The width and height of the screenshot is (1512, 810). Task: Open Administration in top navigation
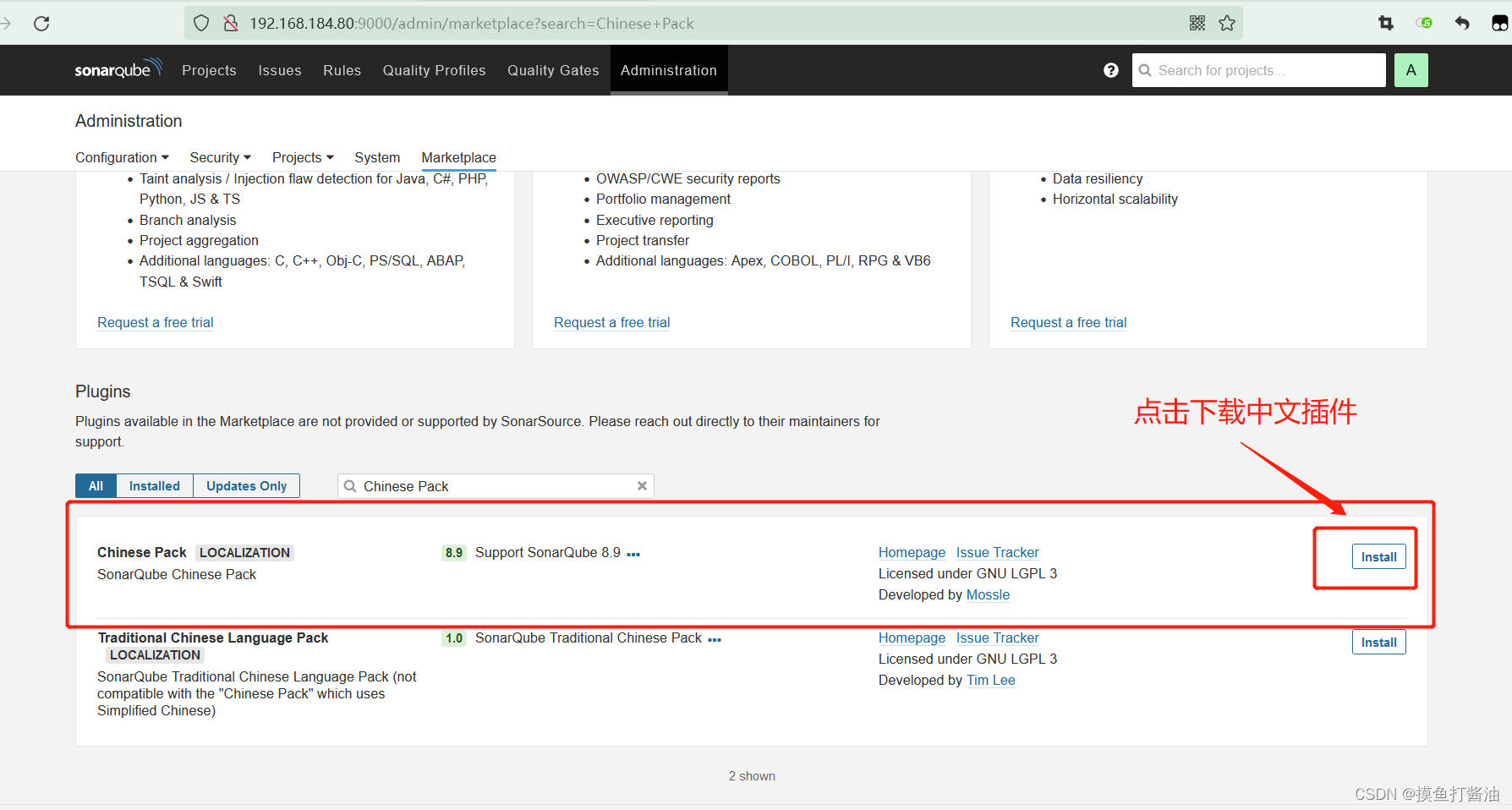point(669,70)
